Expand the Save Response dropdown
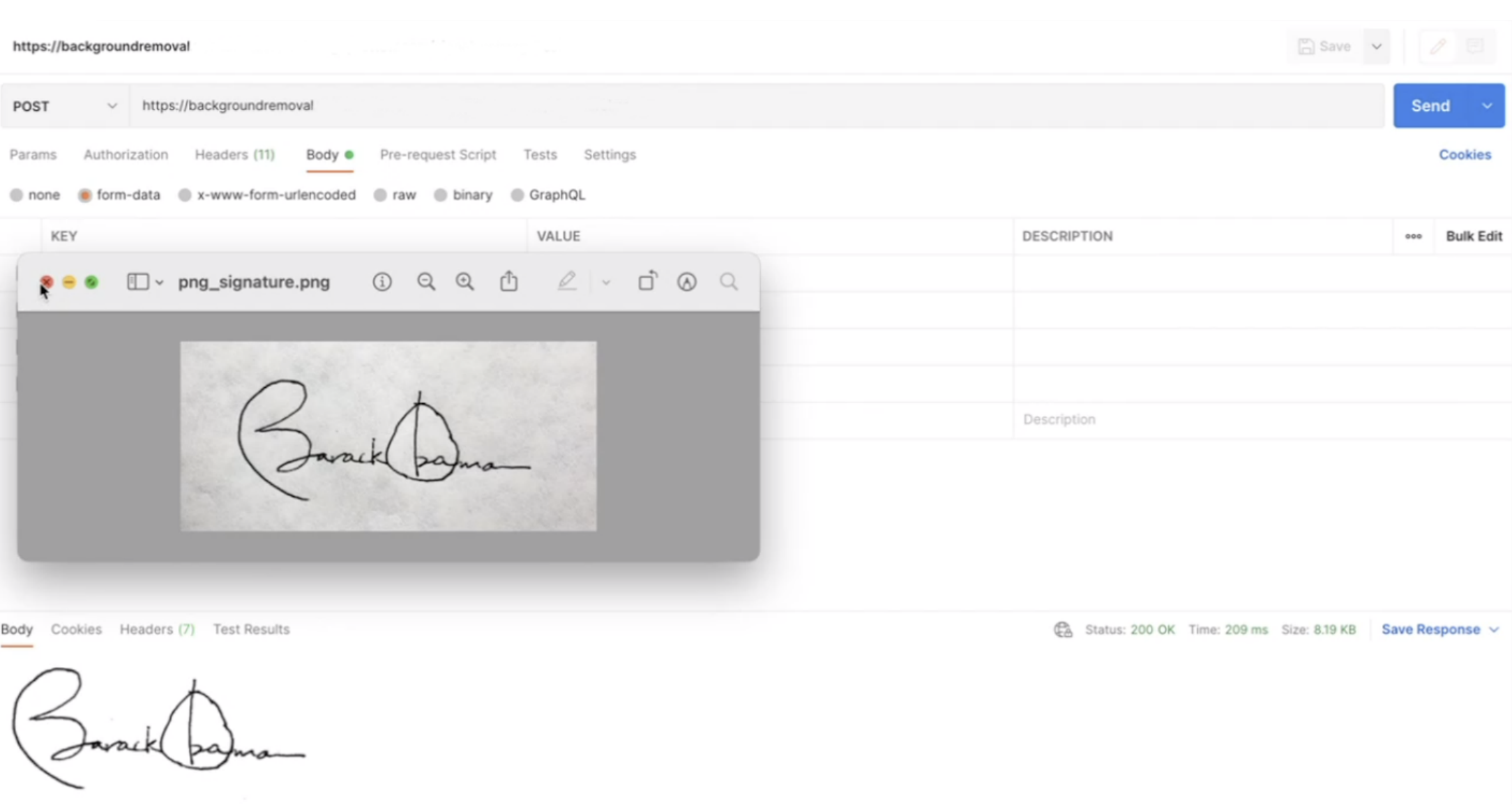1512x805 pixels. click(x=1494, y=630)
